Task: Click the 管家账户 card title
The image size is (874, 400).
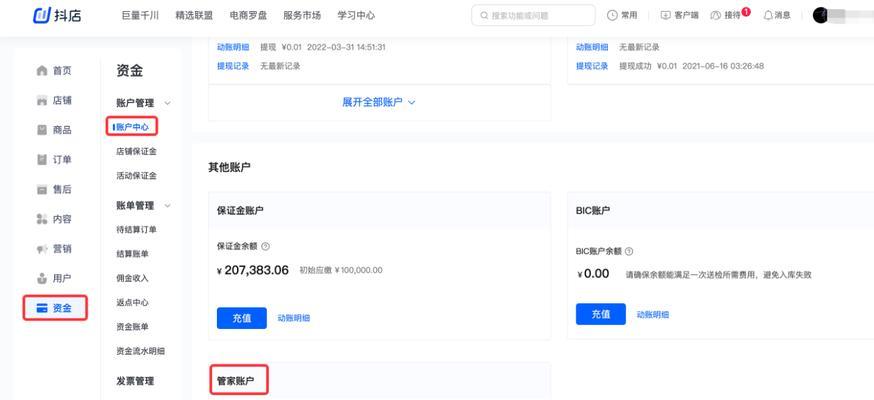Action: pyautogui.click(x=235, y=382)
